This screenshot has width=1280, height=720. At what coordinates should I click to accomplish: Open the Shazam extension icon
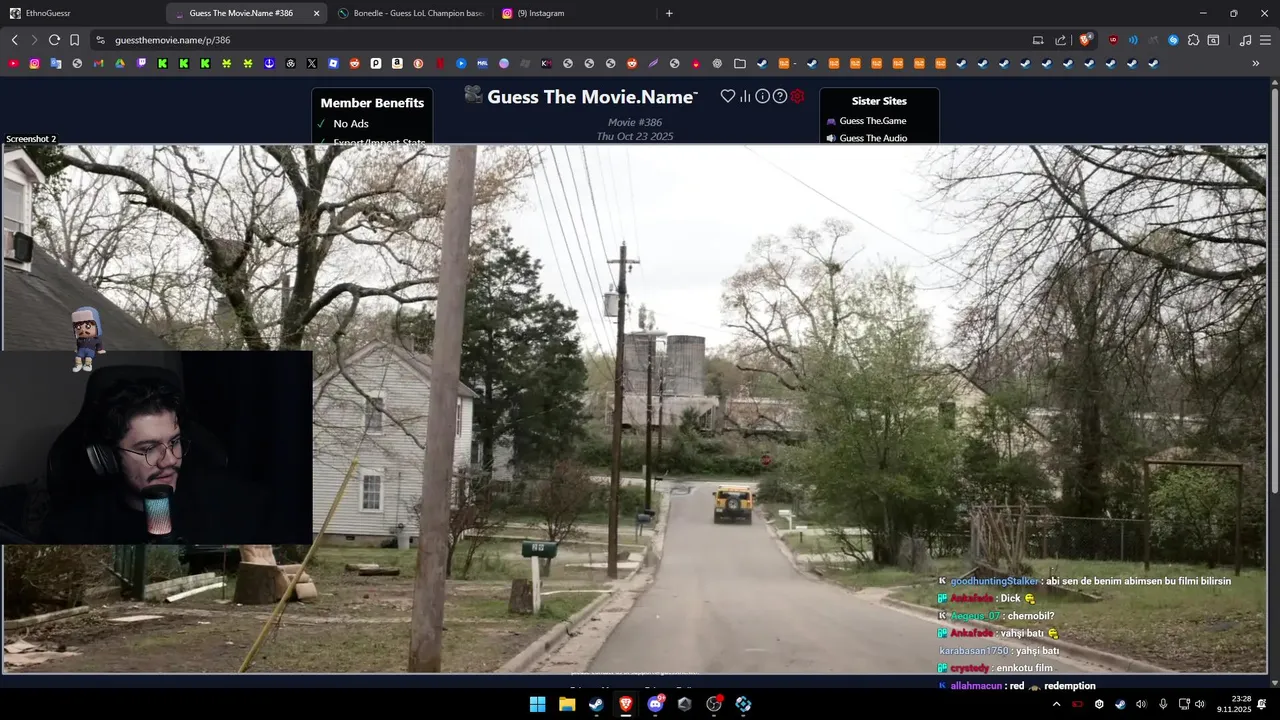[1173, 40]
